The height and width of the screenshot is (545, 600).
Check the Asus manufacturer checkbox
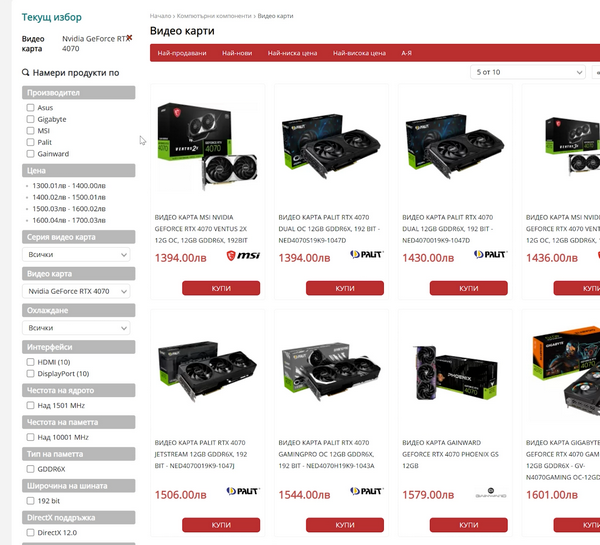point(31,107)
